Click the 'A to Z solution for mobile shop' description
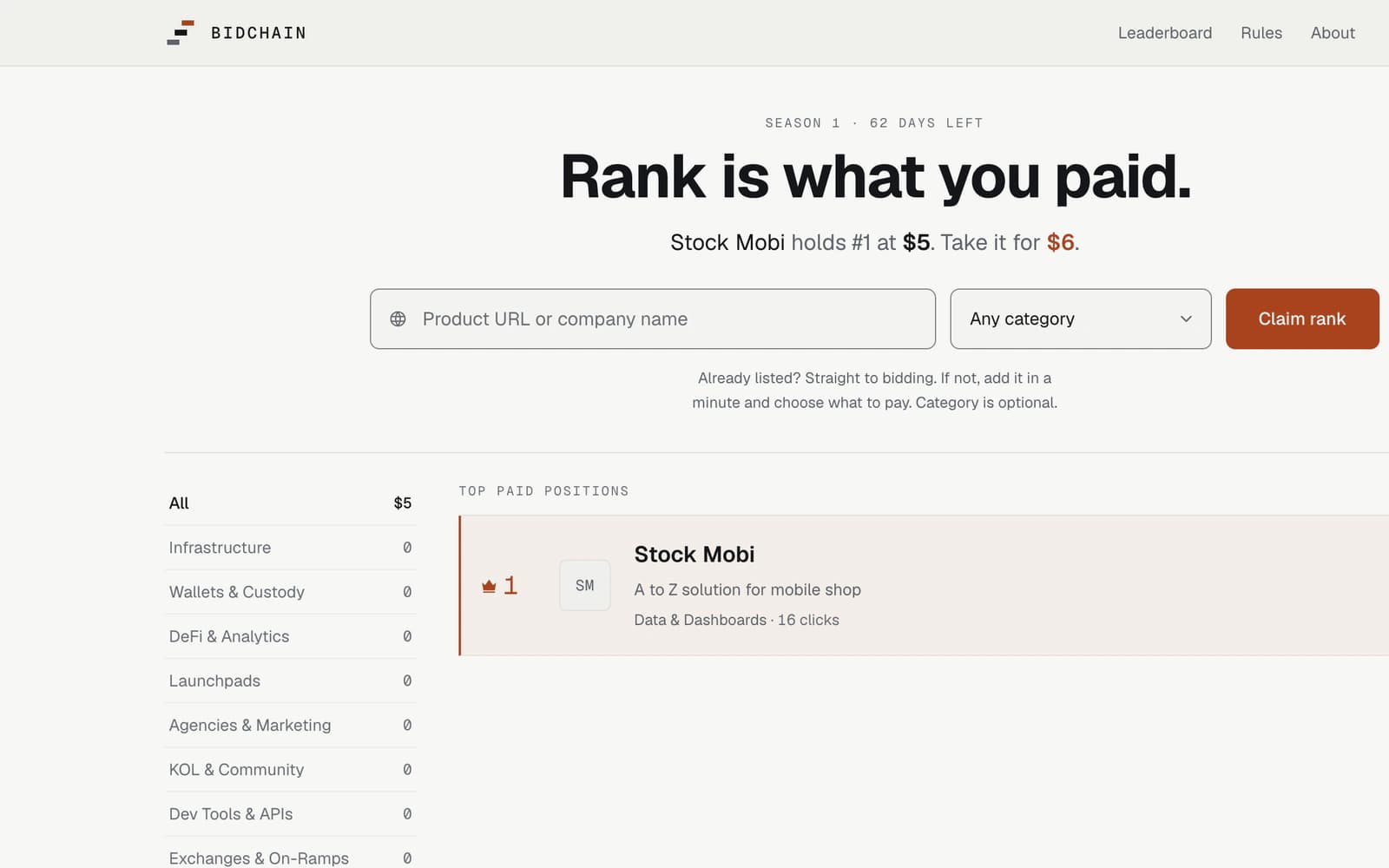 [747, 589]
